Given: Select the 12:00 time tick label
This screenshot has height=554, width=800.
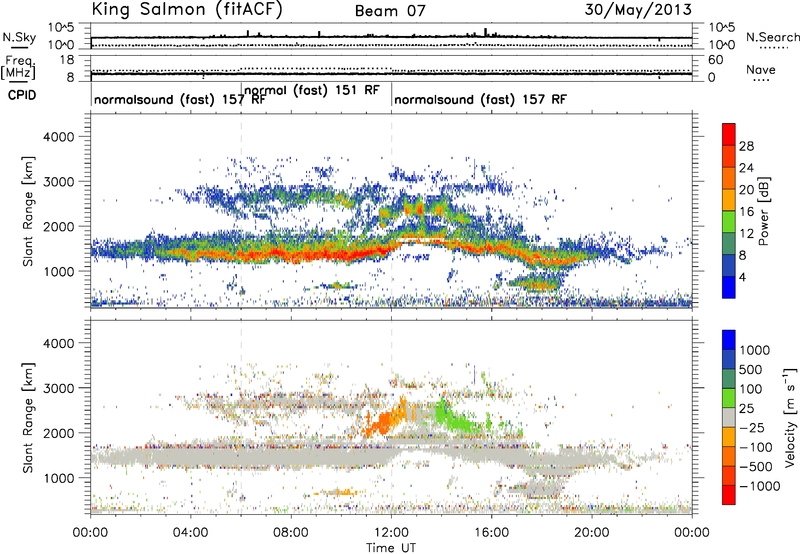Looking at the screenshot, I should (x=391, y=533).
